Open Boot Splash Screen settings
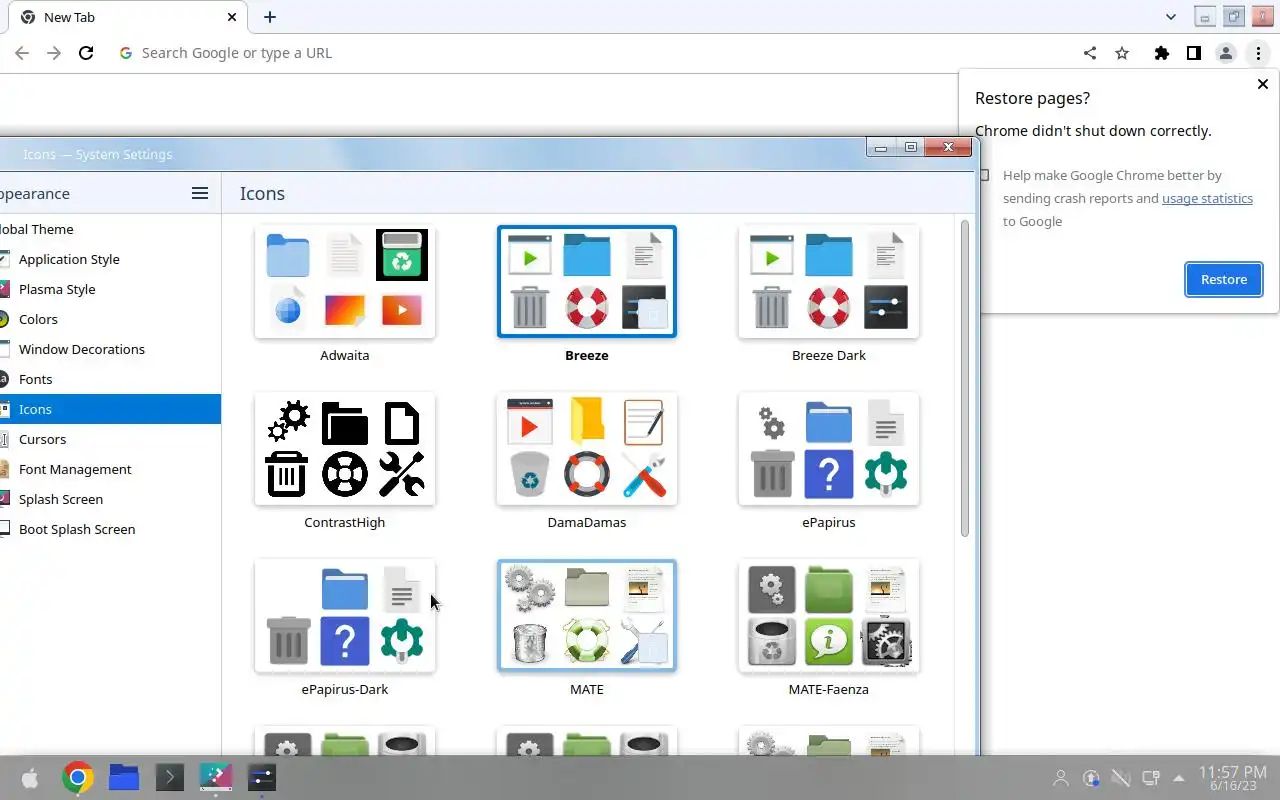The width and height of the screenshot is (1280, 800). click(110, 529)
